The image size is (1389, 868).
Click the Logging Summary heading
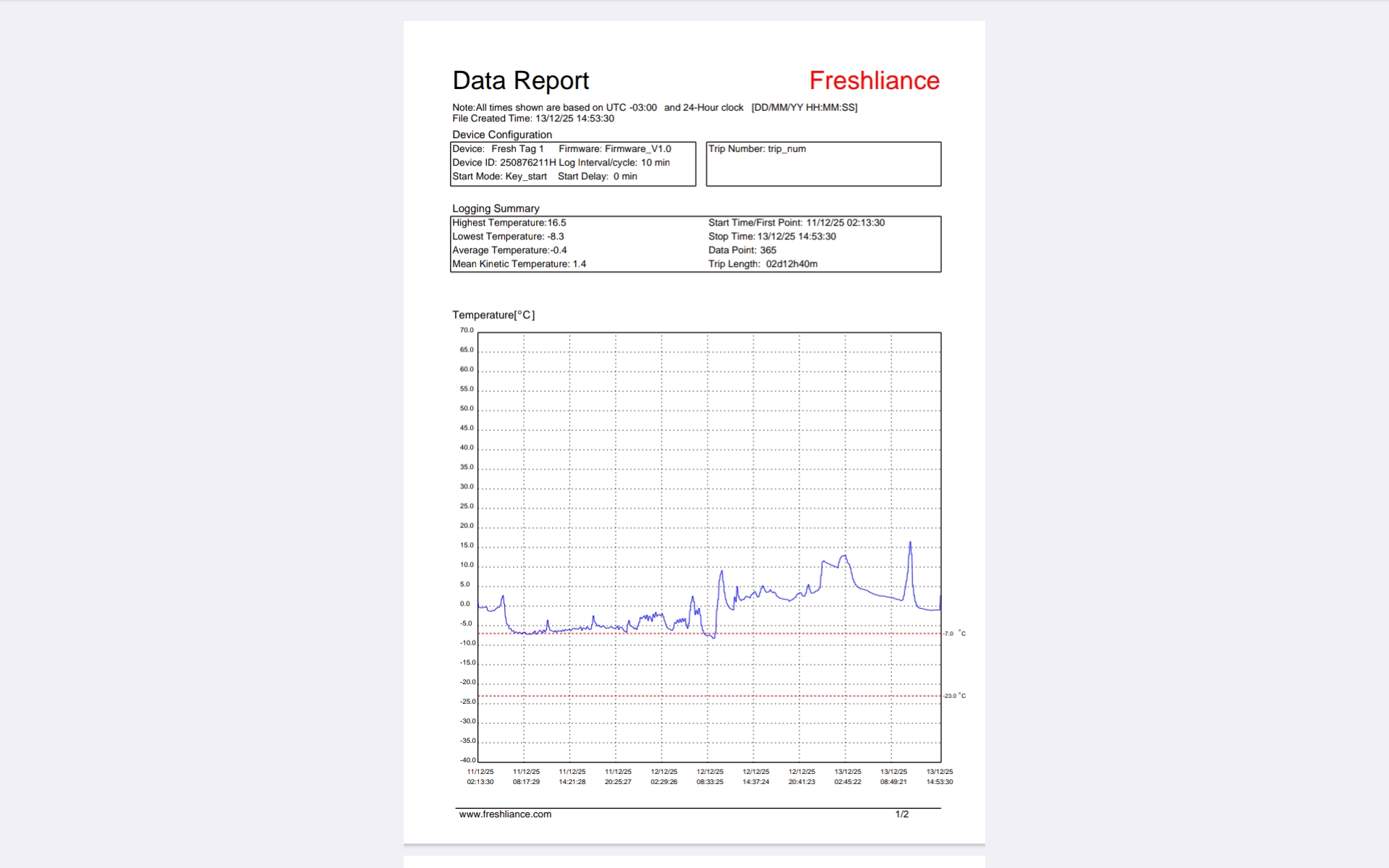(496, 208)
